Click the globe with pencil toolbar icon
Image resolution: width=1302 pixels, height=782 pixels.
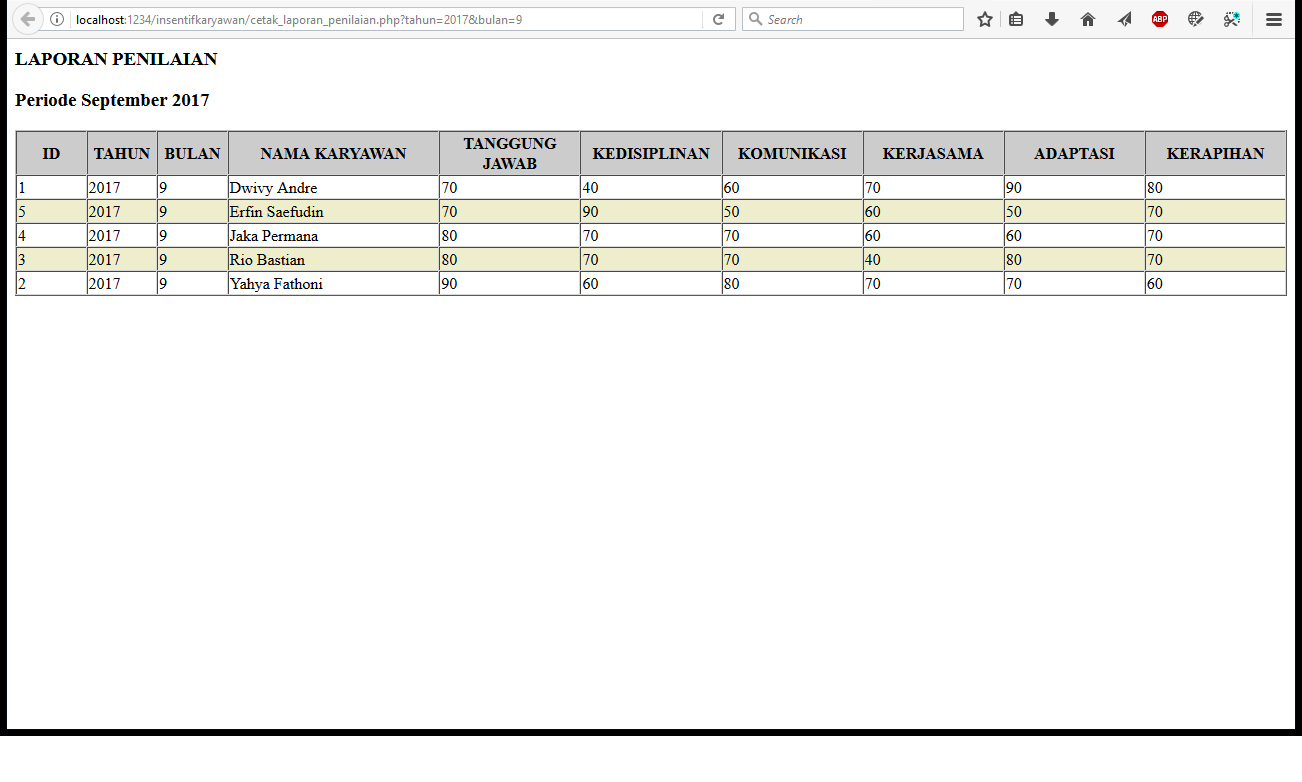pyautogui.click(x=1196, y=19)
